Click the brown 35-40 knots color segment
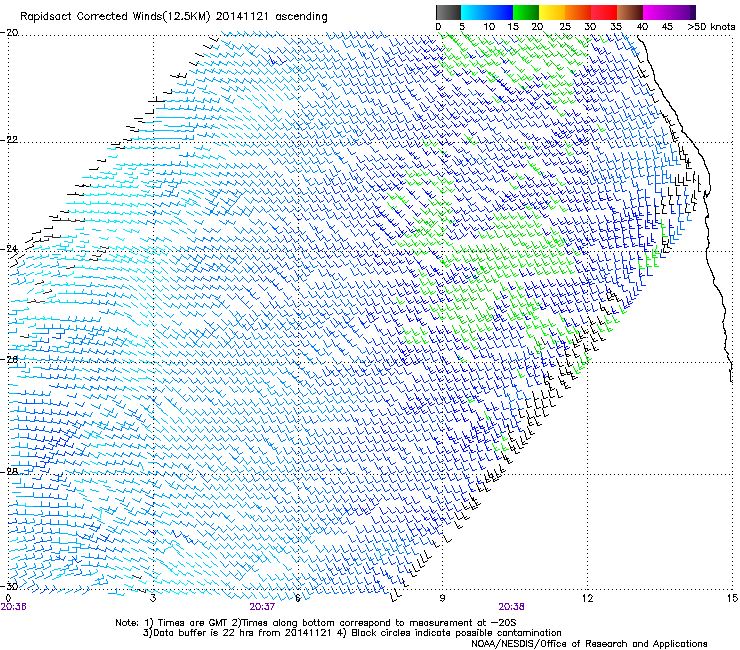Viewport: 740px width, 650px height. pyautogui.click(x=630, y=12)
